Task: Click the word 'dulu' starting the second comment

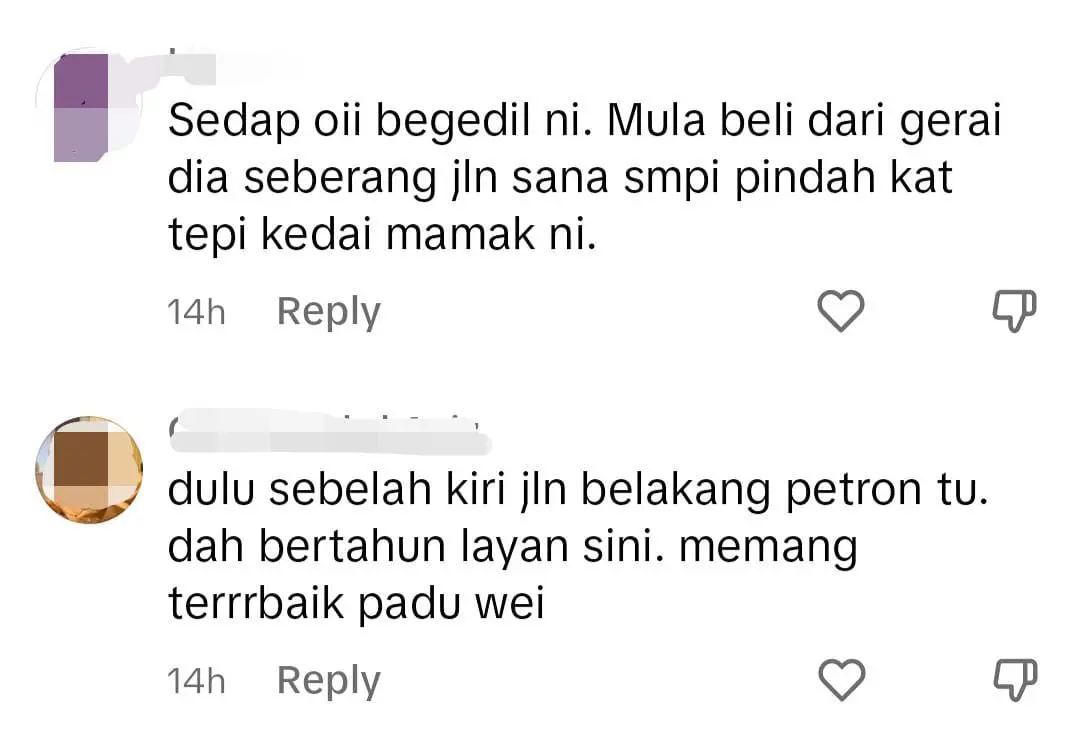Action: tap(212, 490)
